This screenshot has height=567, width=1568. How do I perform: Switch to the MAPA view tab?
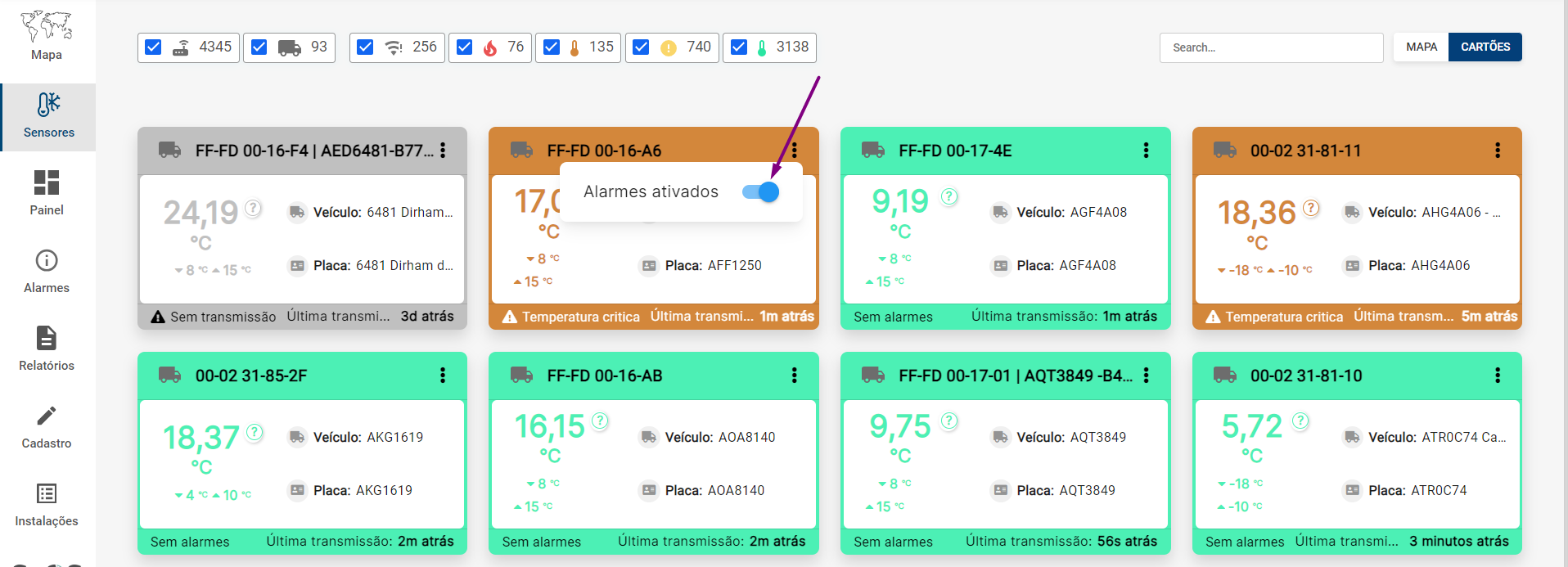click(x=1422, y=47)
